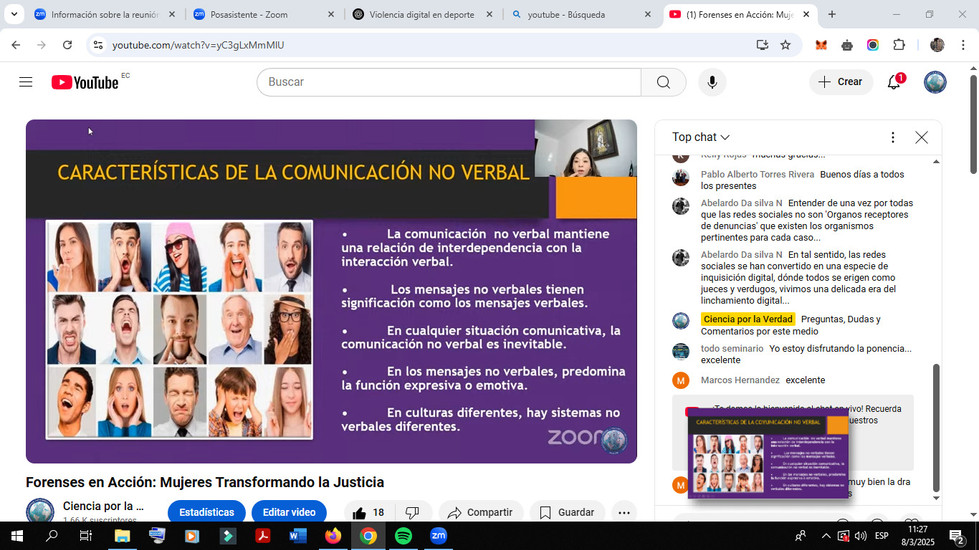Click the chat panel scrollbar
This screenshot has height=550, width=979.
coord(935,428)
